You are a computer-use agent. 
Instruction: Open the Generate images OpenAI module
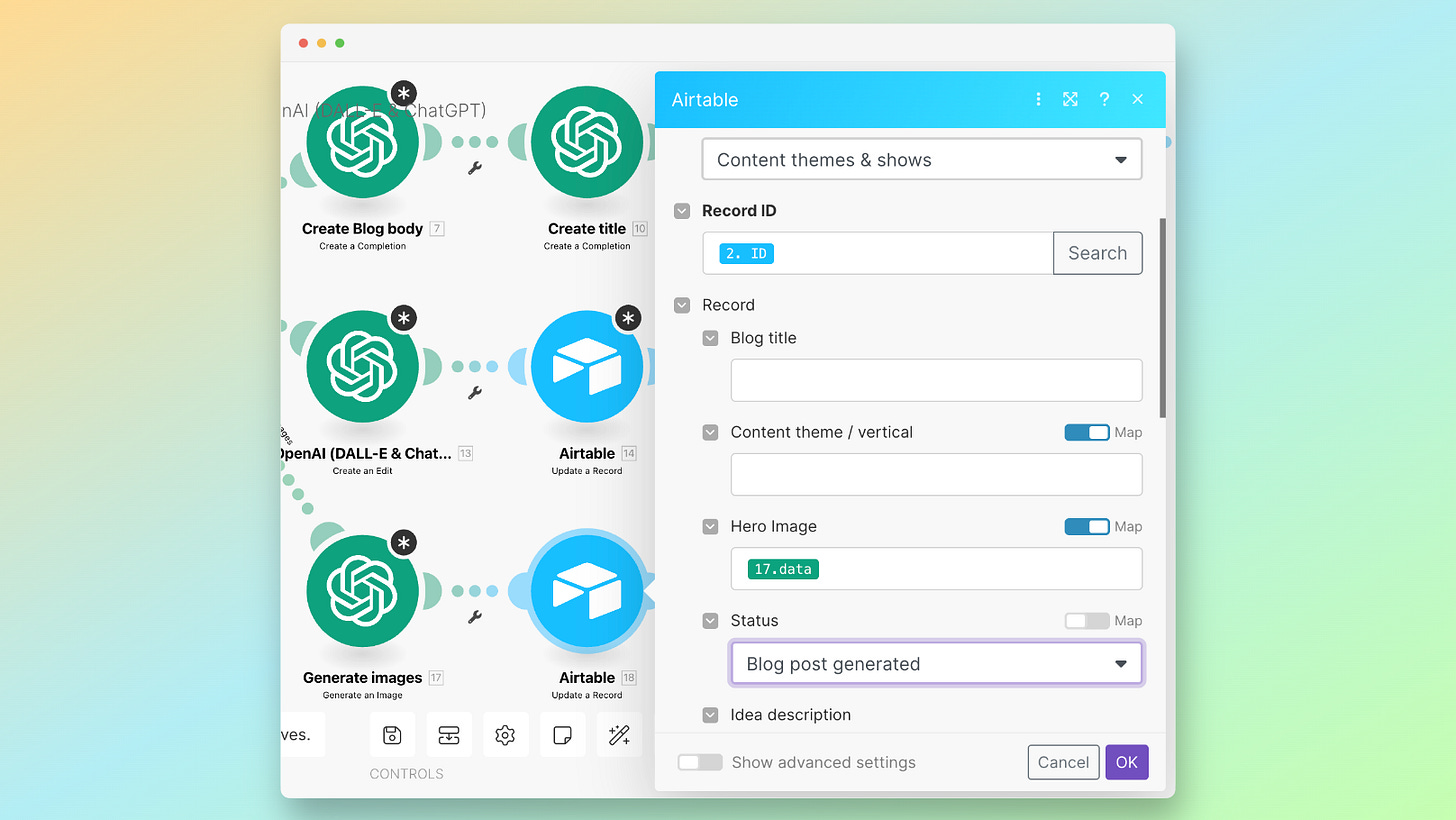[362, 591]
